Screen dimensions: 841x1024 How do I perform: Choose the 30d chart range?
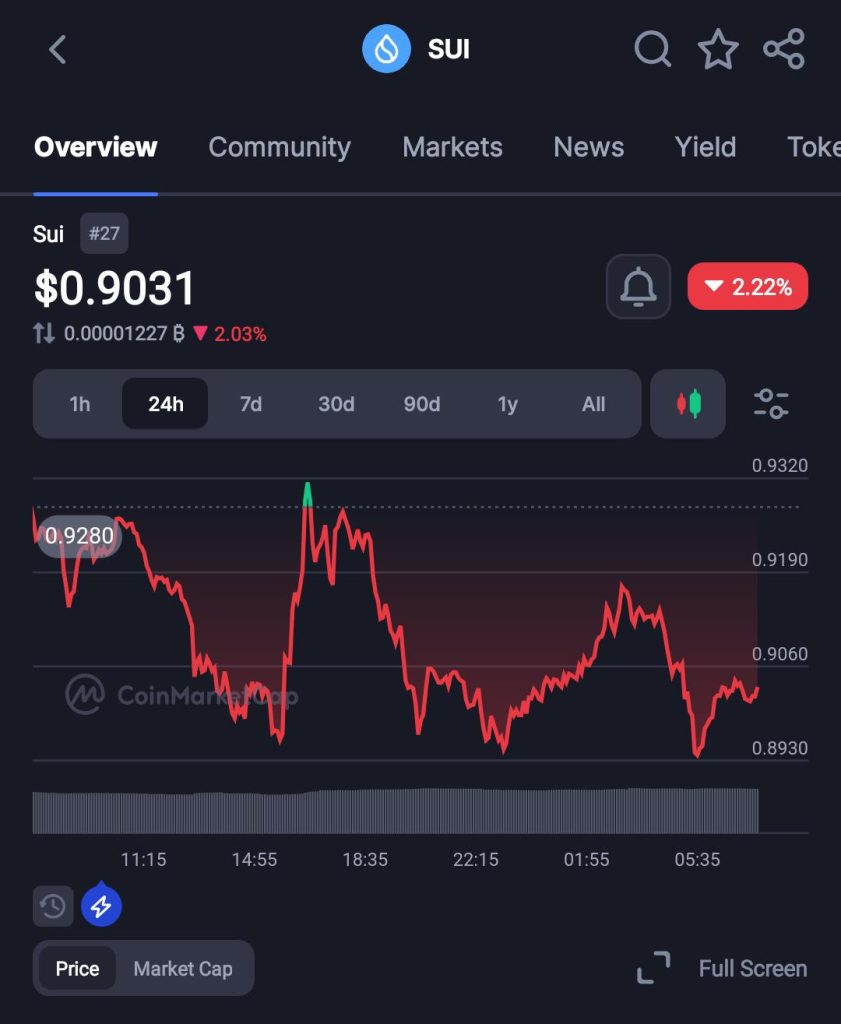click(x=336, y=404)
